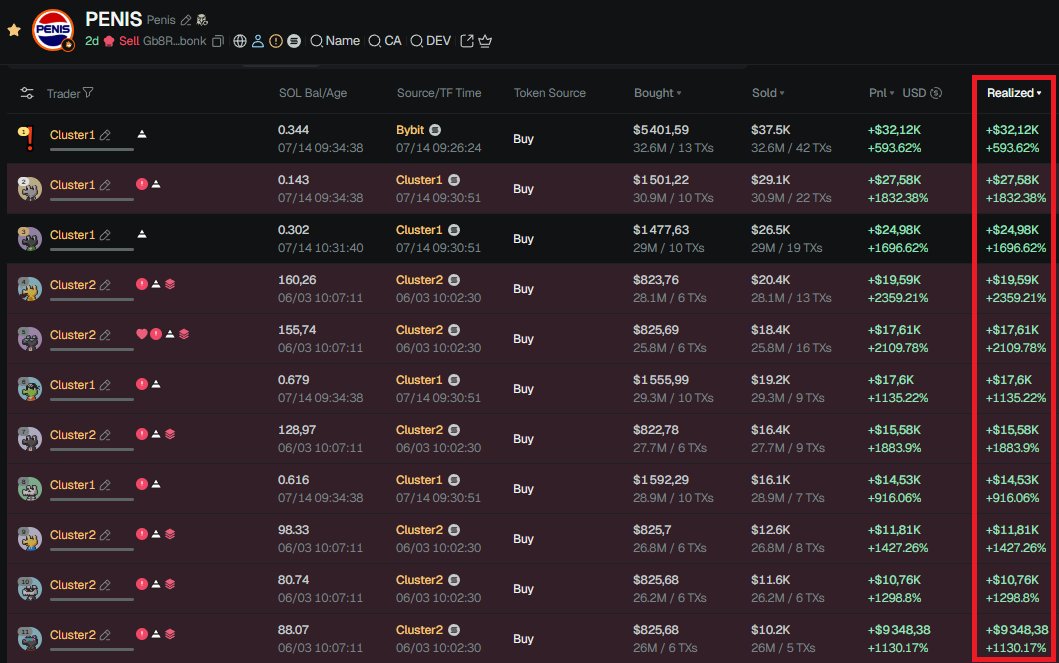Viewport: 1059px width, 663px height.
Task: Toggle the filter sliders icon left of Trader column
Action: (x=28, y=93)
